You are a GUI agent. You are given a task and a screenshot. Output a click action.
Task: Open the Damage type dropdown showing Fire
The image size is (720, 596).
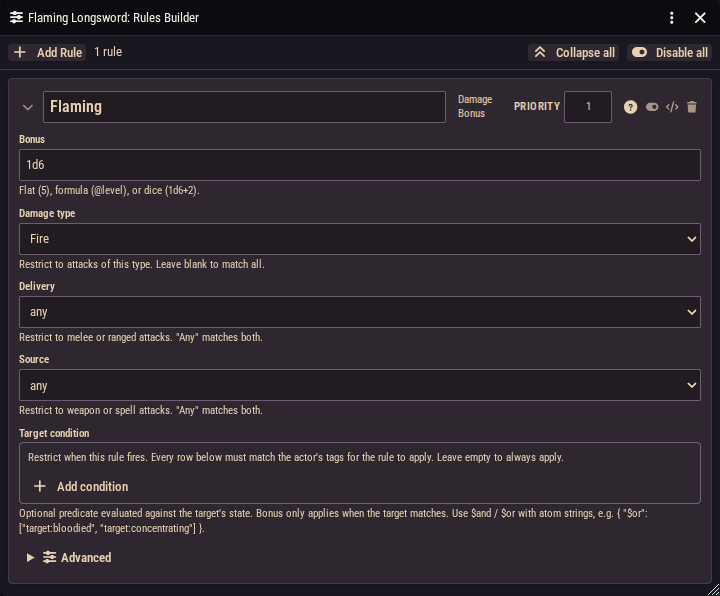pos(360,239)
